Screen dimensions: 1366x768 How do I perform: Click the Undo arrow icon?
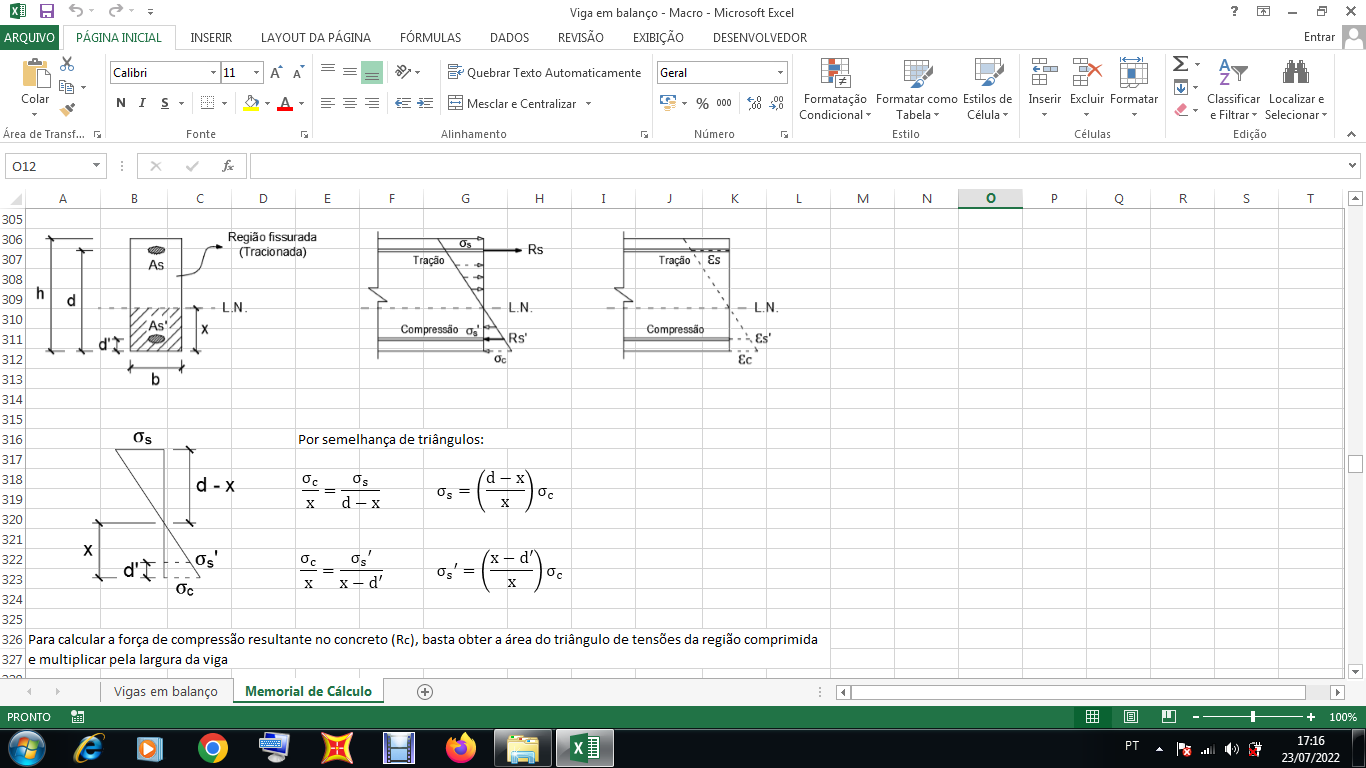[x=77, y=11]
